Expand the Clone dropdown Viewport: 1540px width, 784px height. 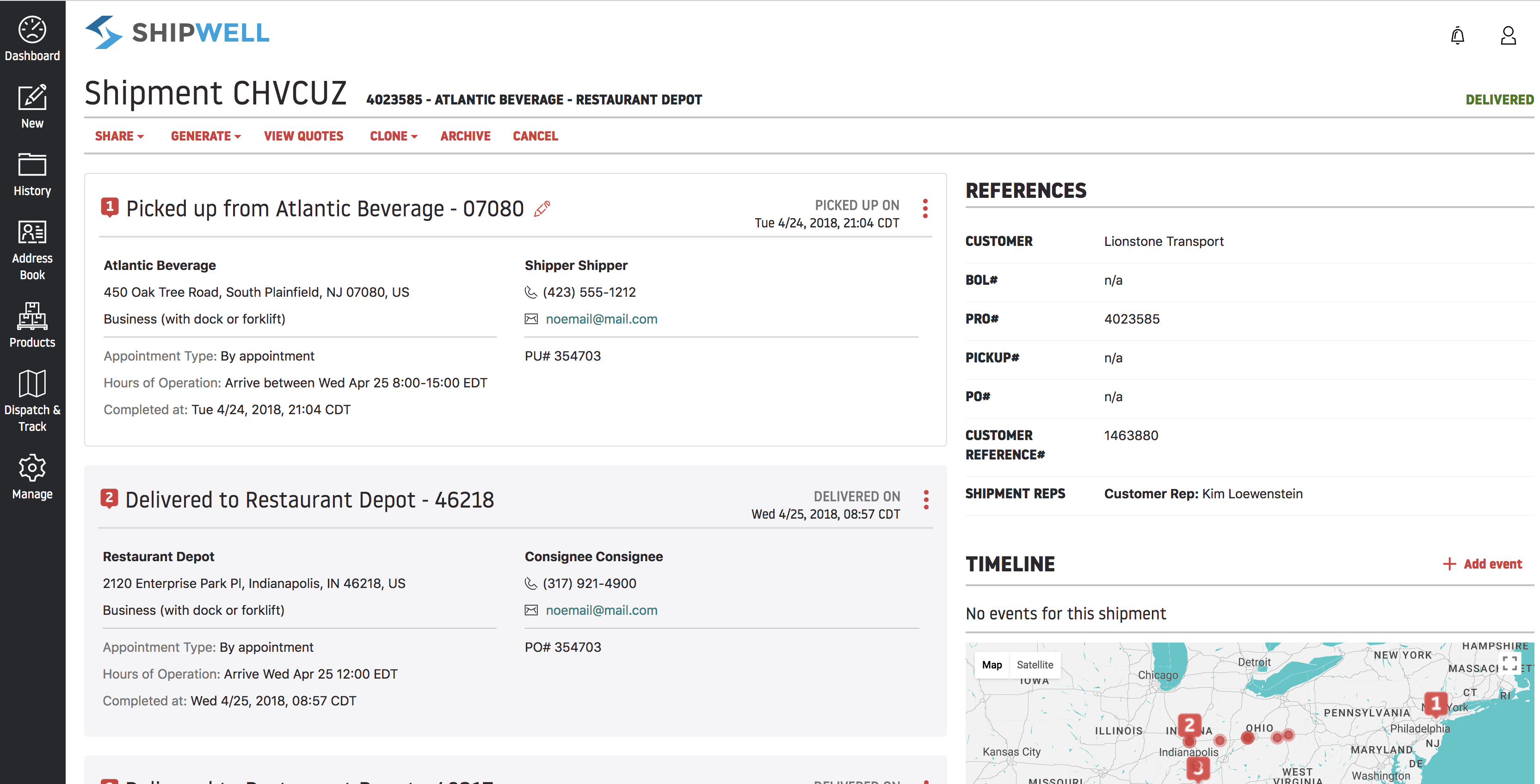coord(394,136)
